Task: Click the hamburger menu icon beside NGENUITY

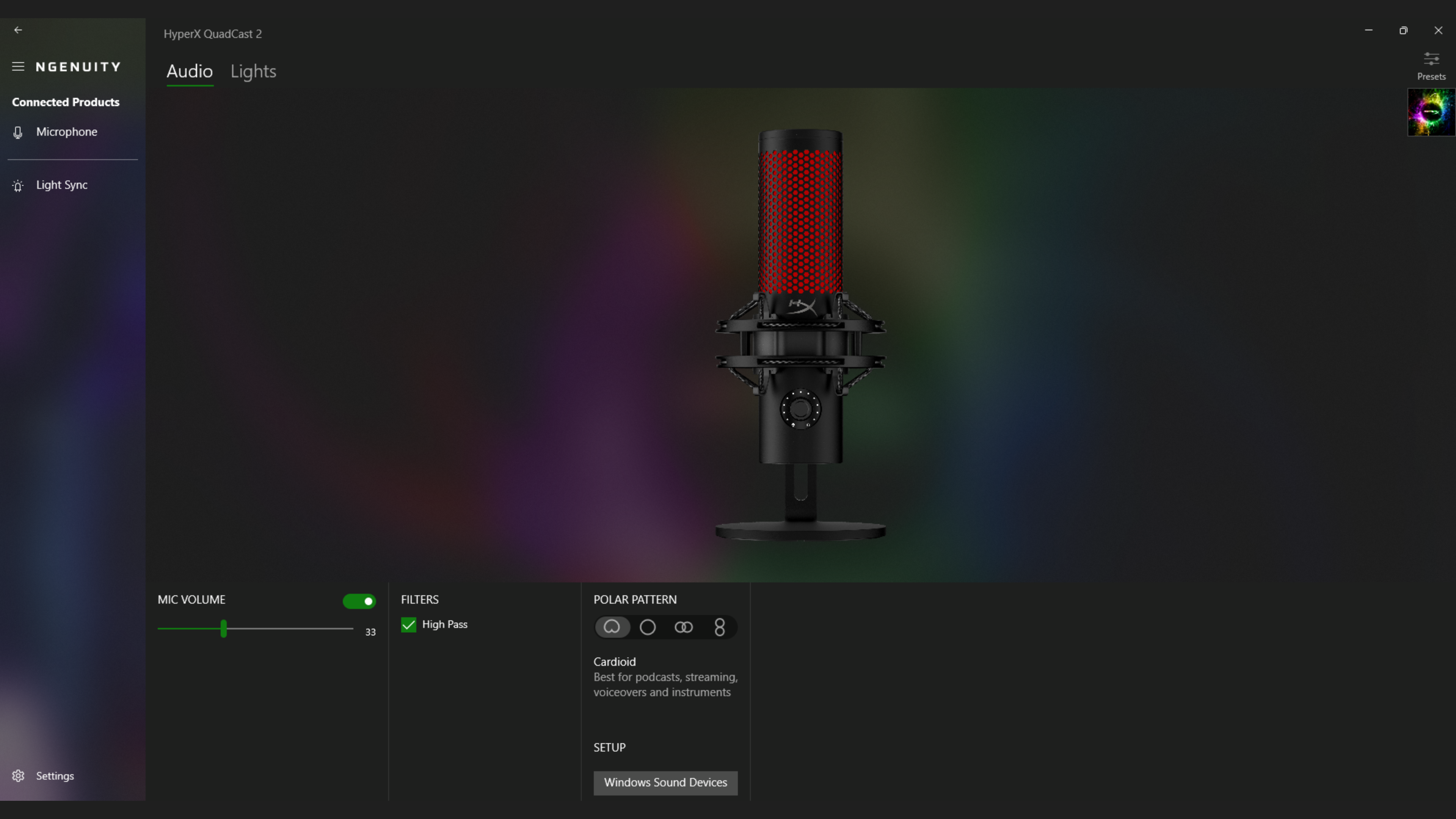Action: point(18,67)
